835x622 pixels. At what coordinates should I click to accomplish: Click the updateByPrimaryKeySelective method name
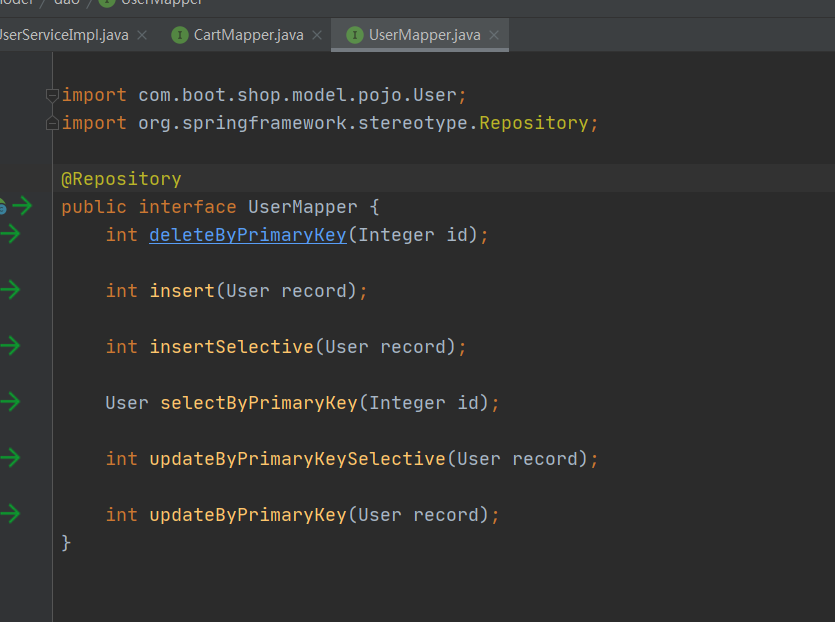297,459
